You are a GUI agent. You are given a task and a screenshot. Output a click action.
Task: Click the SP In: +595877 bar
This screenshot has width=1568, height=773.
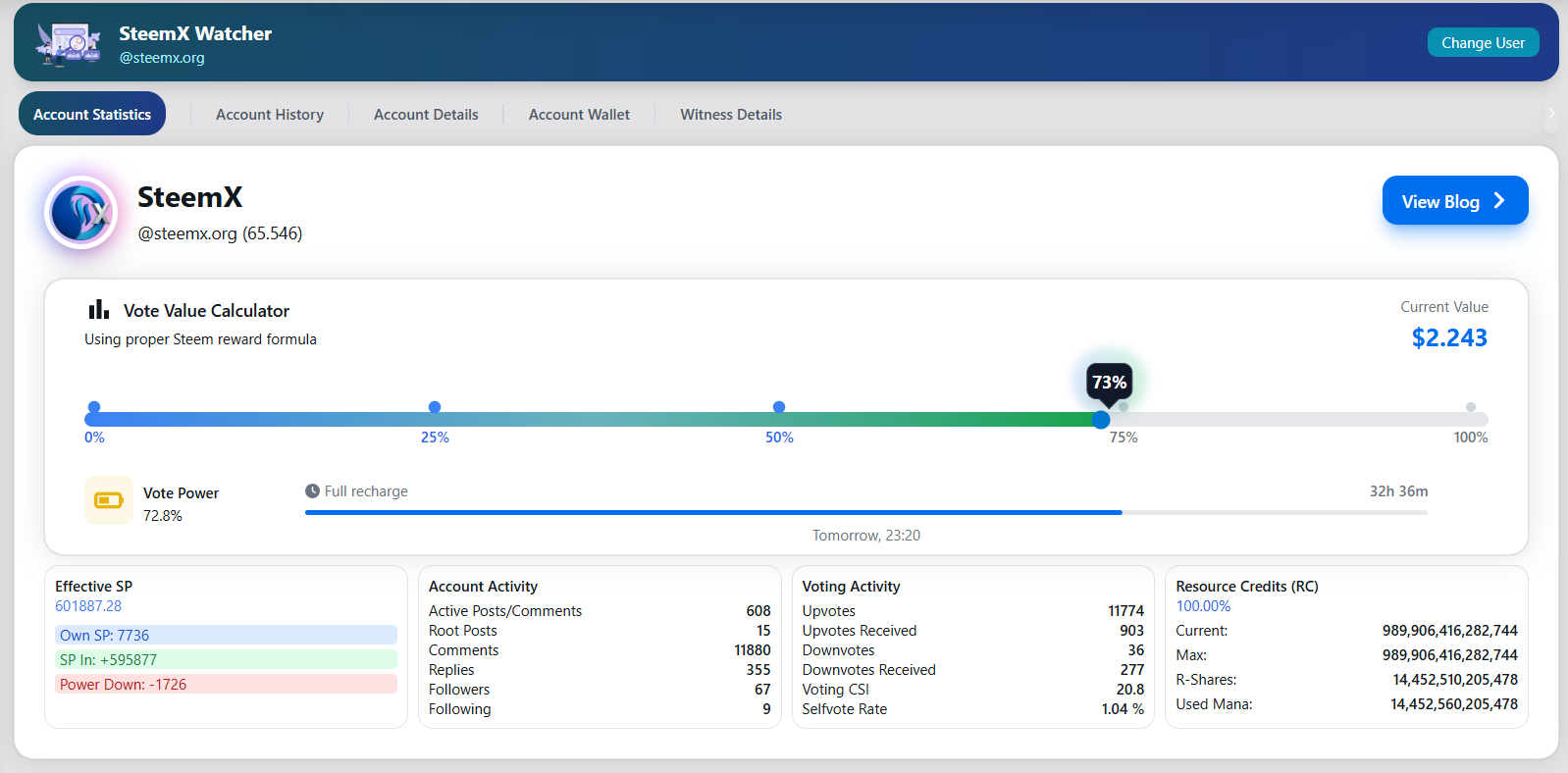pos(226,660)
